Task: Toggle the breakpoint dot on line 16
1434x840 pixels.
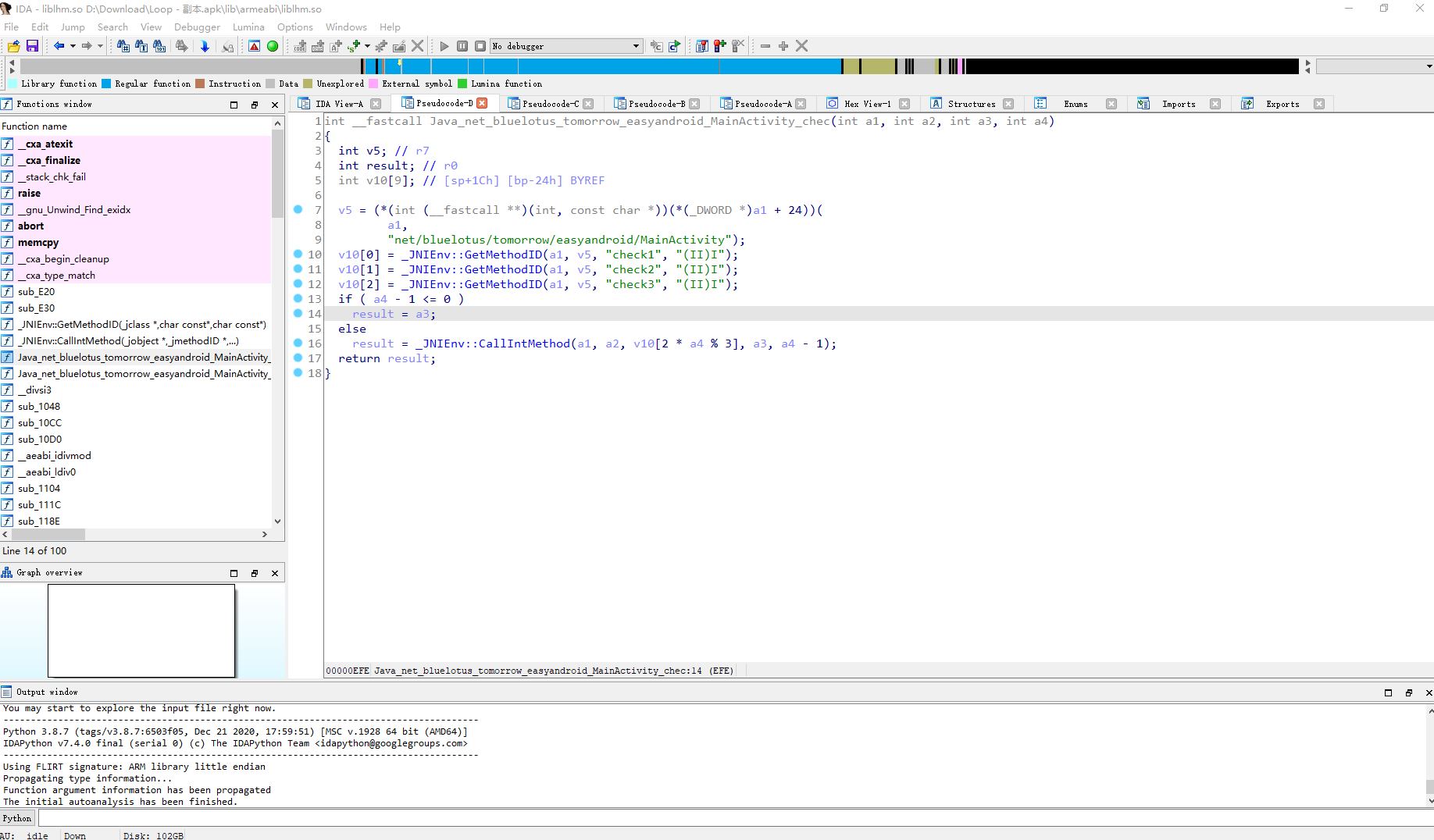Action: point(298,343)
